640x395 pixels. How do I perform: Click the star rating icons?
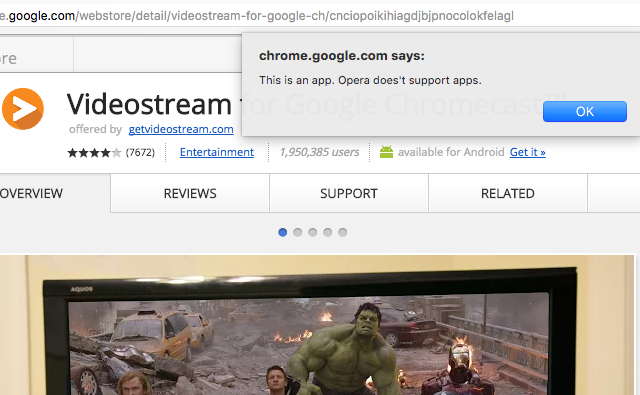pyautogui.click(x=94, y=153)
